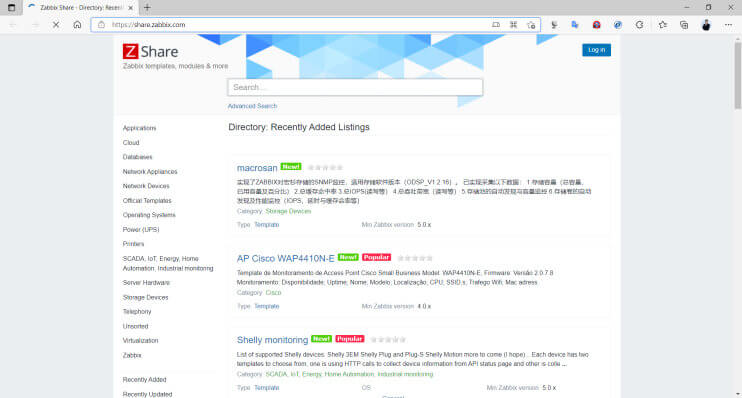Viewport: 742px width, 398px height.
Task: Open Shelly monitoring listing
Action: [x=272, y=340]
